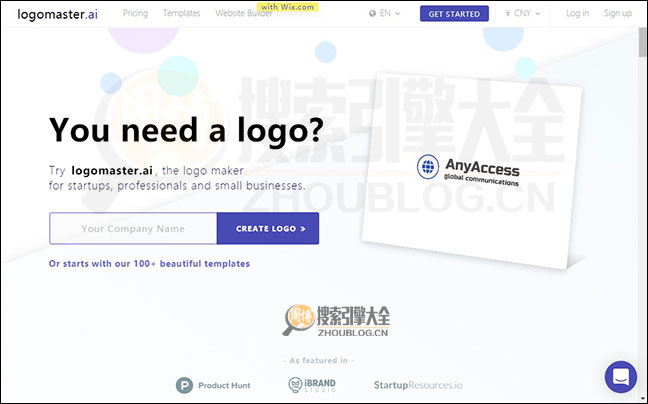Click the vertical scrollbar thumb
Viewport: 648px width, 404px height.
tap(643, 43)
